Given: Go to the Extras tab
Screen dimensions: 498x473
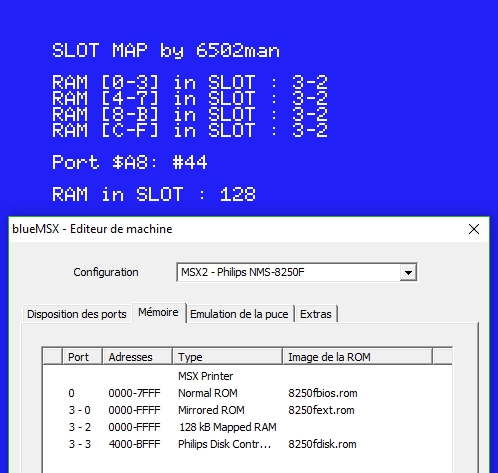Looking at the screenshot, I should (316, 314).
